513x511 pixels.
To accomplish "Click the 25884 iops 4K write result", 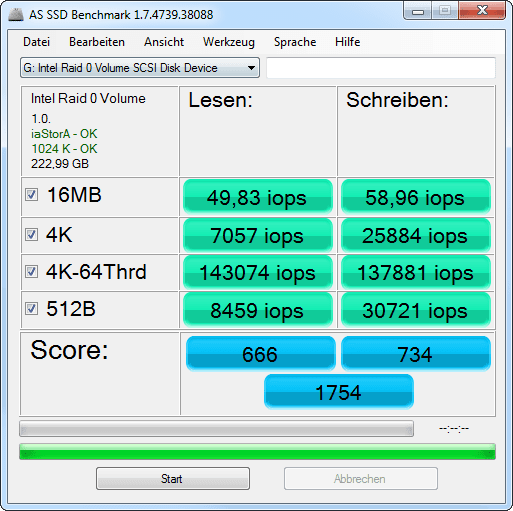I will [416, 235].
